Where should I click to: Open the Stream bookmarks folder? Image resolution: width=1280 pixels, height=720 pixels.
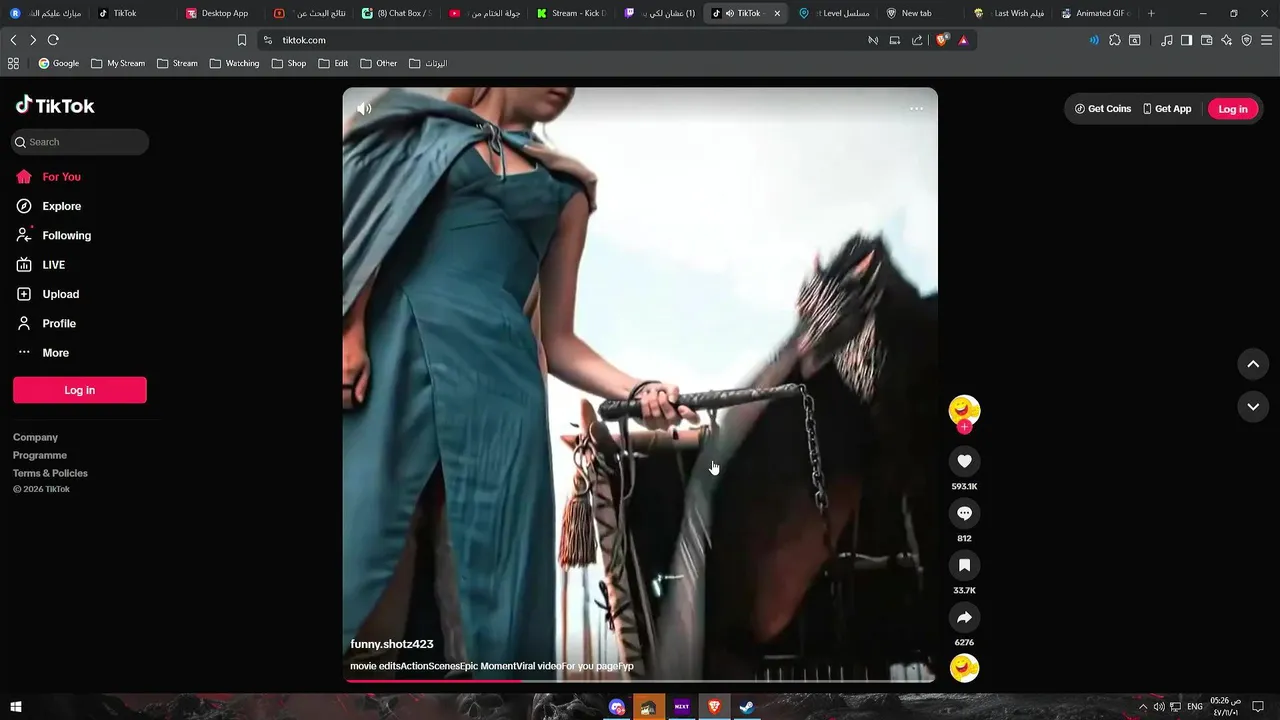(x=177, y=63)
